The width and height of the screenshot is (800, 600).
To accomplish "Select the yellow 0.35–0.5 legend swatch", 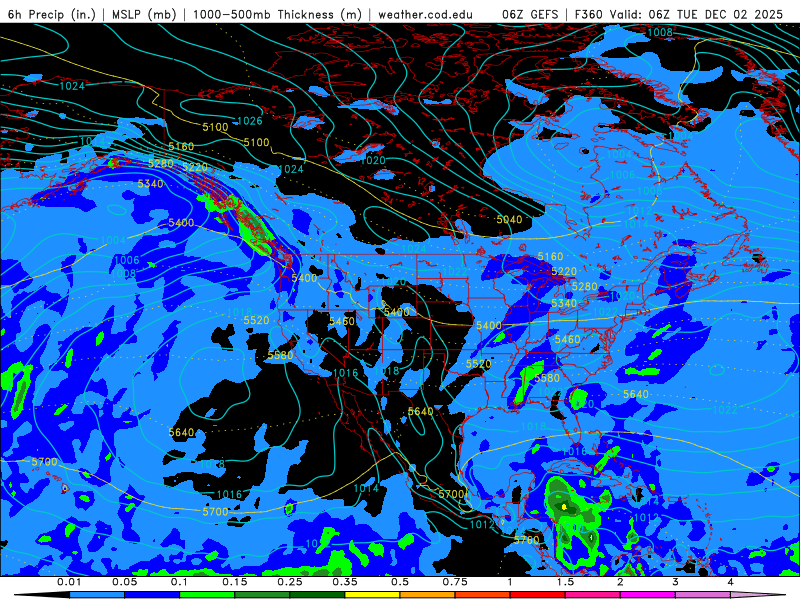I will point(372,595).
